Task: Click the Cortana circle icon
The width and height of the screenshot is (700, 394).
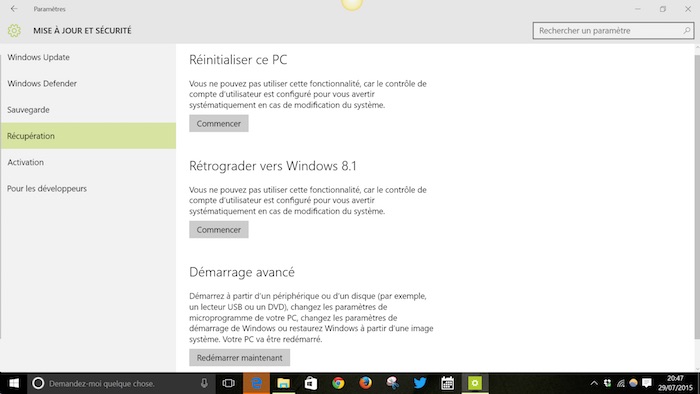Action: pos(38,383)
